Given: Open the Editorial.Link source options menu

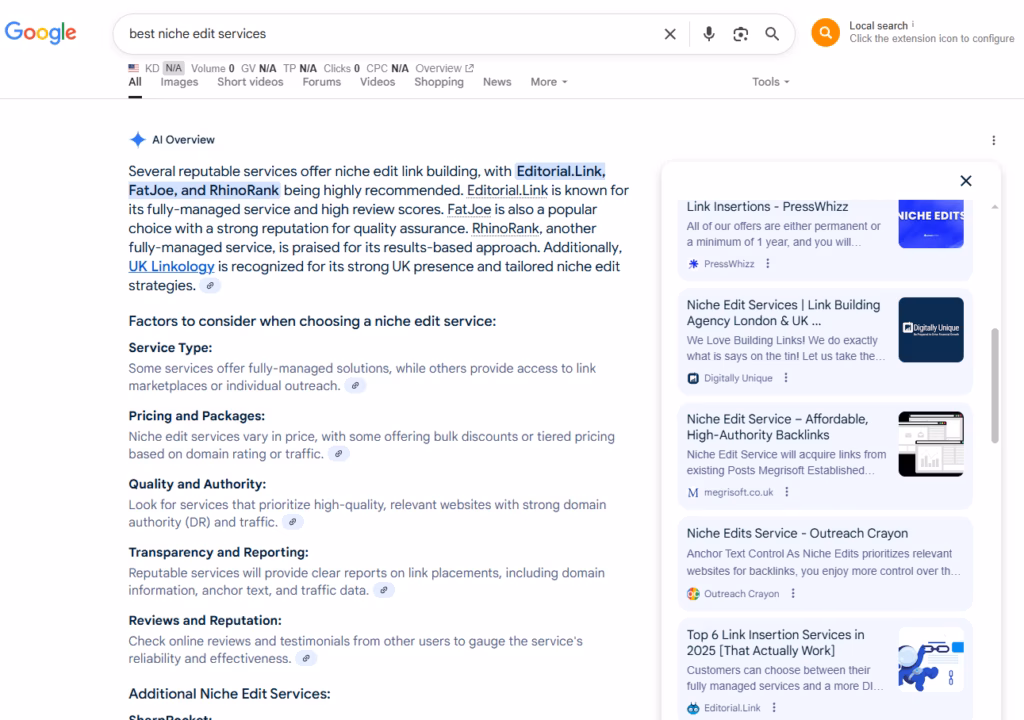Looking at the screenshot, I should pos(774,708).
